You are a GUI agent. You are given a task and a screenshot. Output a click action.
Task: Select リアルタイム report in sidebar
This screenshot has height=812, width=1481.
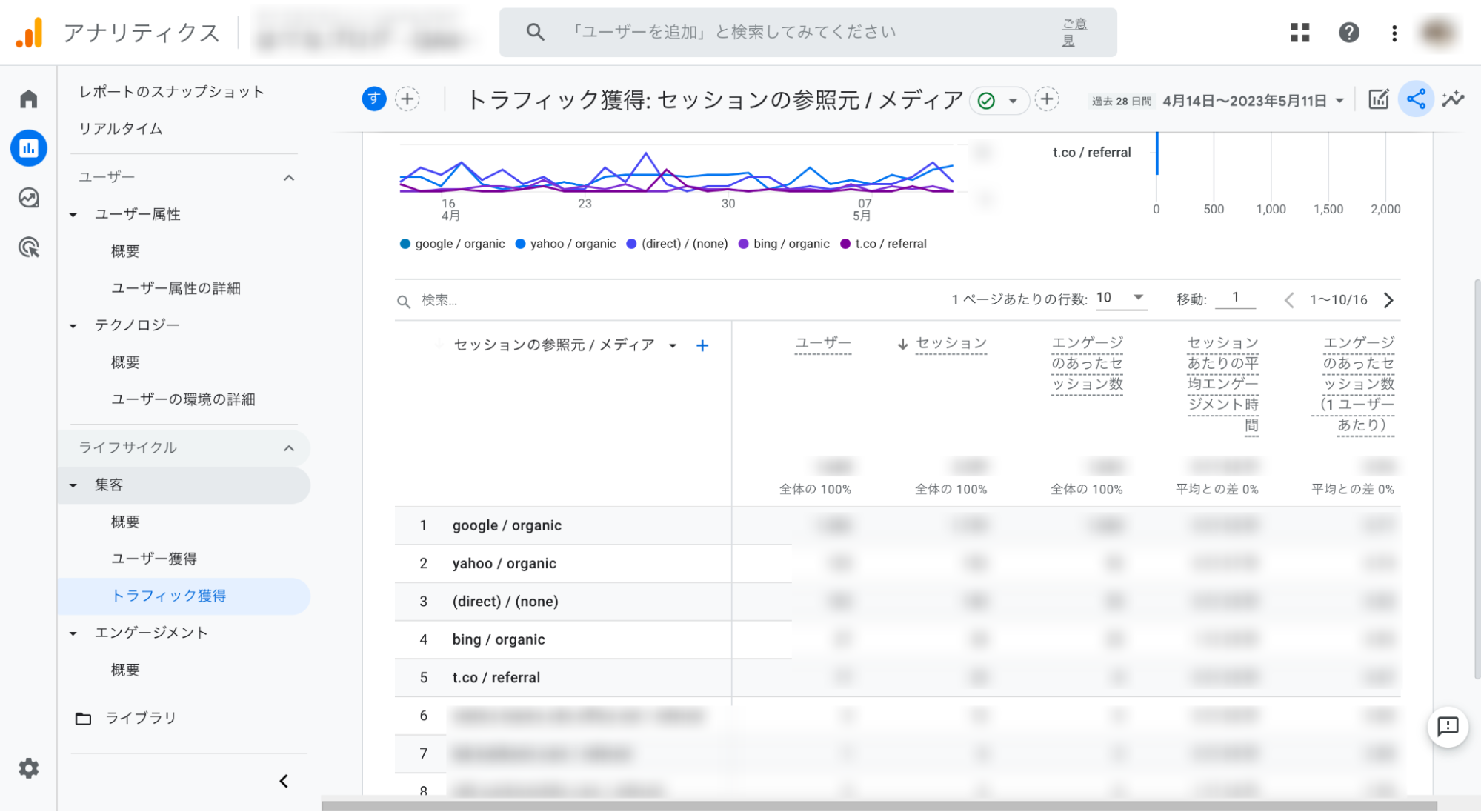pyautogui.click(x=121, y=129)
